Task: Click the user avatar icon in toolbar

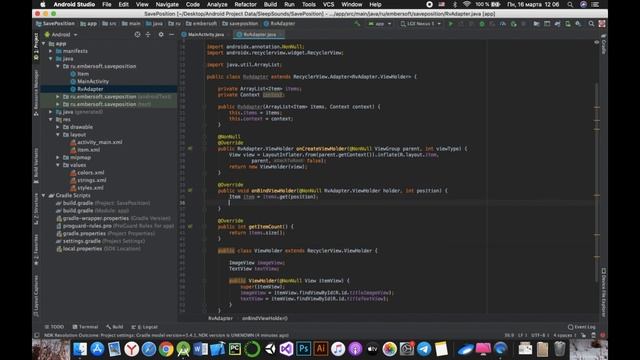Action: tap(602, 24)
